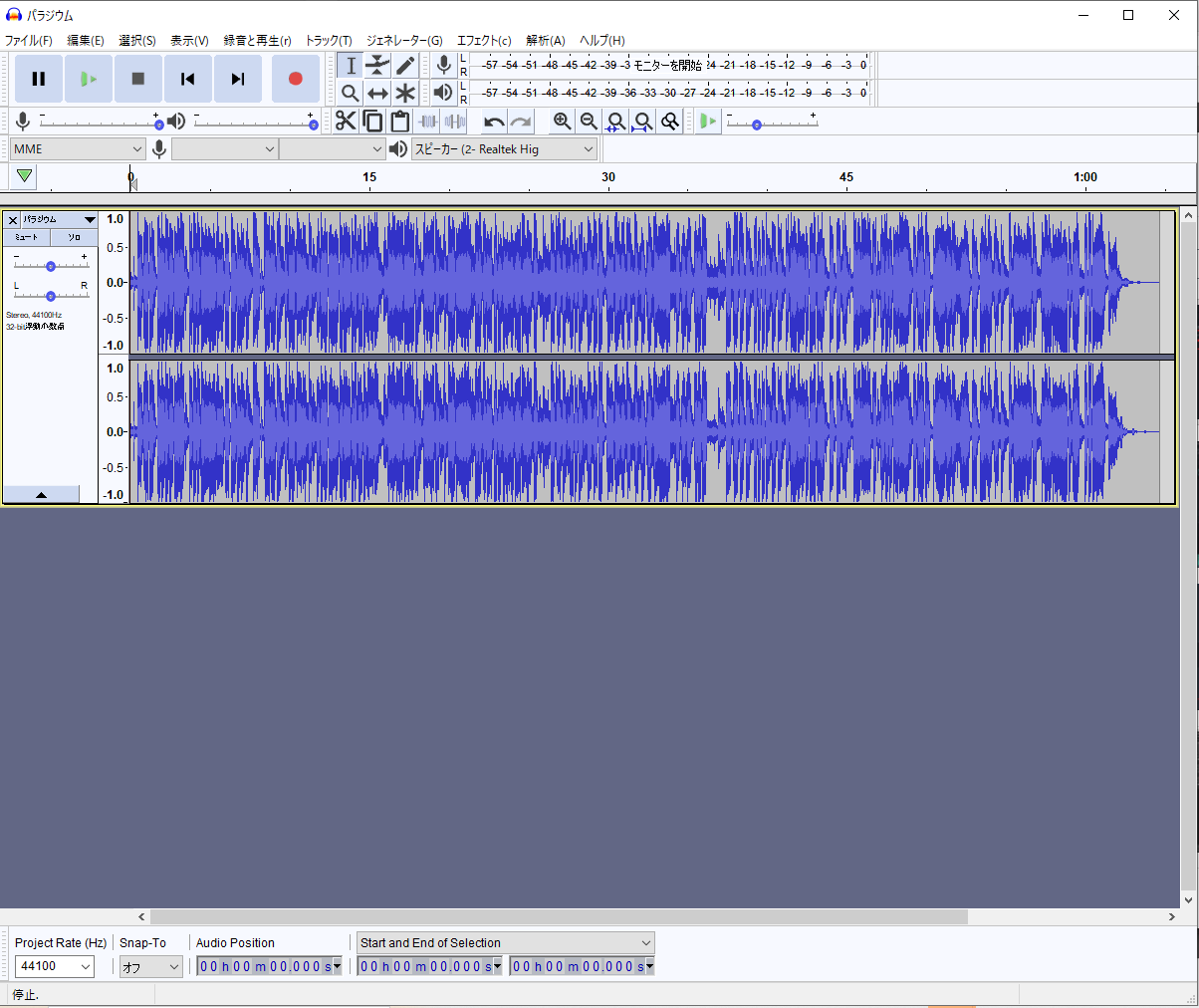
Task: Open the recording device dropdown
Action: [225, 149]
